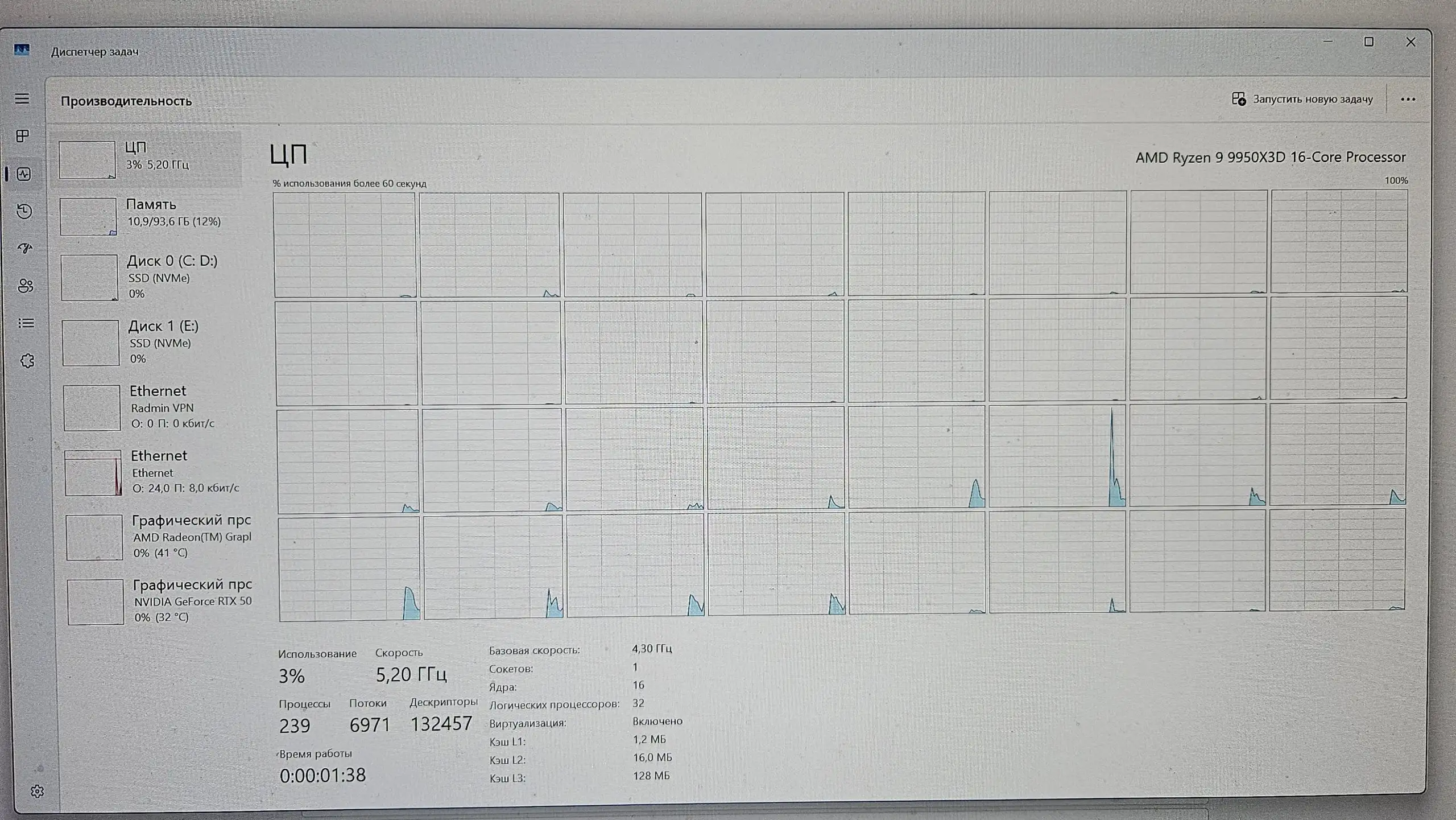Select the Performance page icon
Viewport: 1456px width, 820px height.
[24, 174]
